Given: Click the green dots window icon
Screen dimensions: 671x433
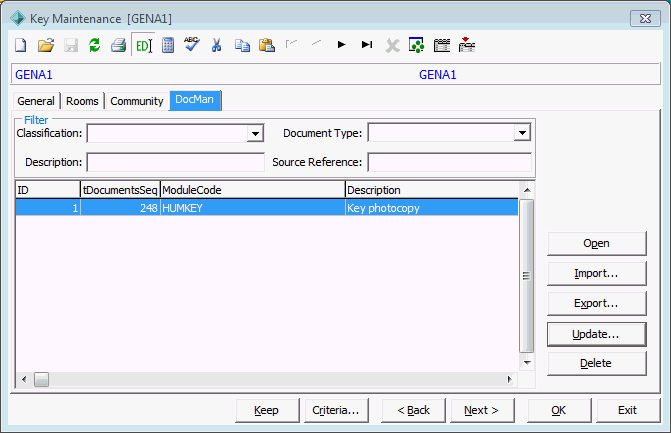Looking at the screenshot, I should tap(416, 45).
